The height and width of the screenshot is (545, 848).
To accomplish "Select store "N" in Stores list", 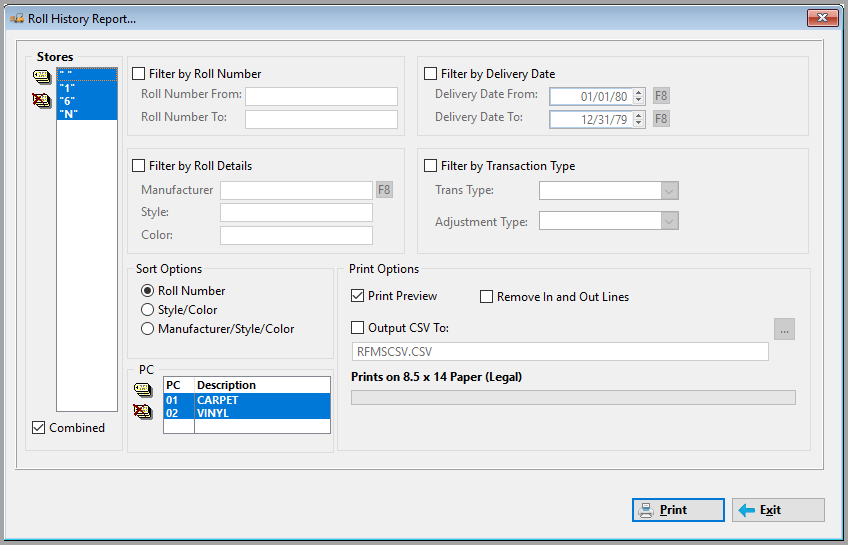I will pyautogui.click(x=87, y=114).
